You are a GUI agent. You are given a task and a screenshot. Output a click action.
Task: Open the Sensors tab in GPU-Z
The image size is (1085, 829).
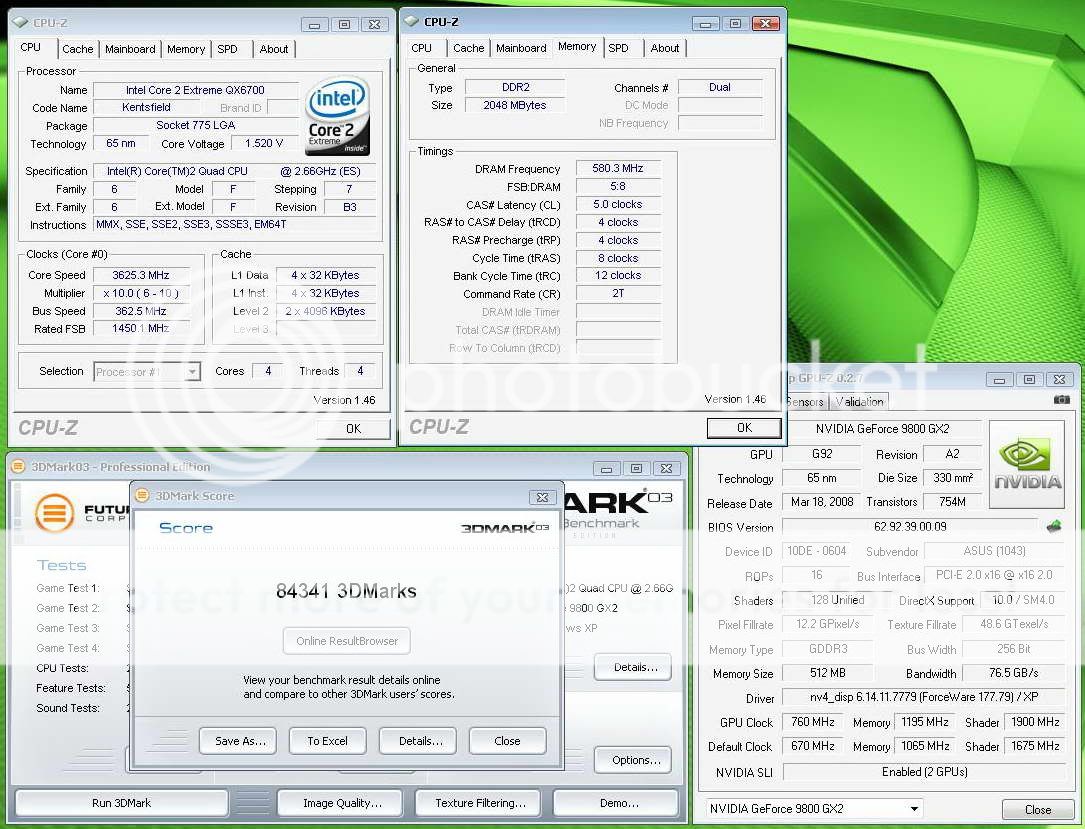point(805,401)
